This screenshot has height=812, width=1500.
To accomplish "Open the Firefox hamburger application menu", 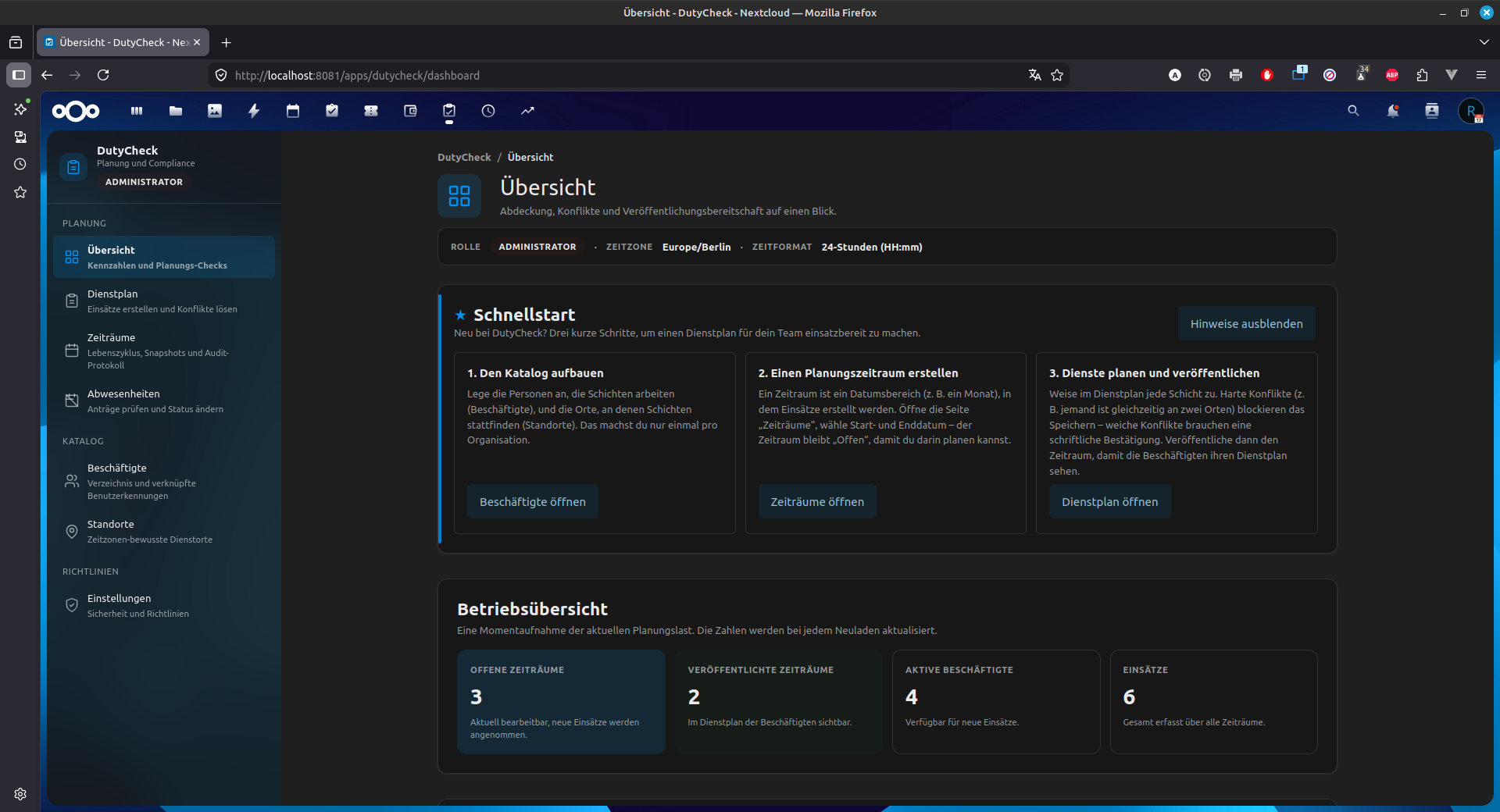I will coord(1481,75).
